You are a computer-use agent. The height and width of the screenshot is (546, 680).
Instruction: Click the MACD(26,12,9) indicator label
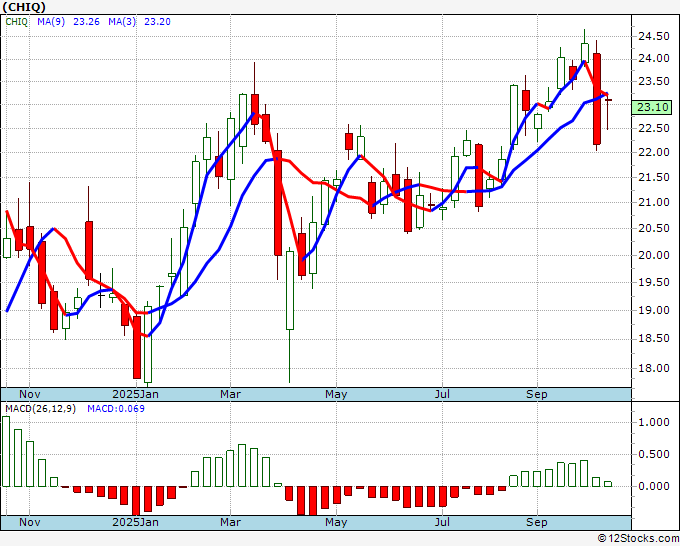(40, 409)
